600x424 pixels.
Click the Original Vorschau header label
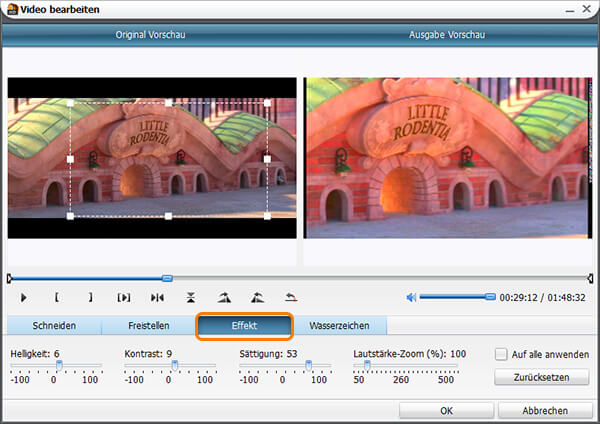point(150,35)
